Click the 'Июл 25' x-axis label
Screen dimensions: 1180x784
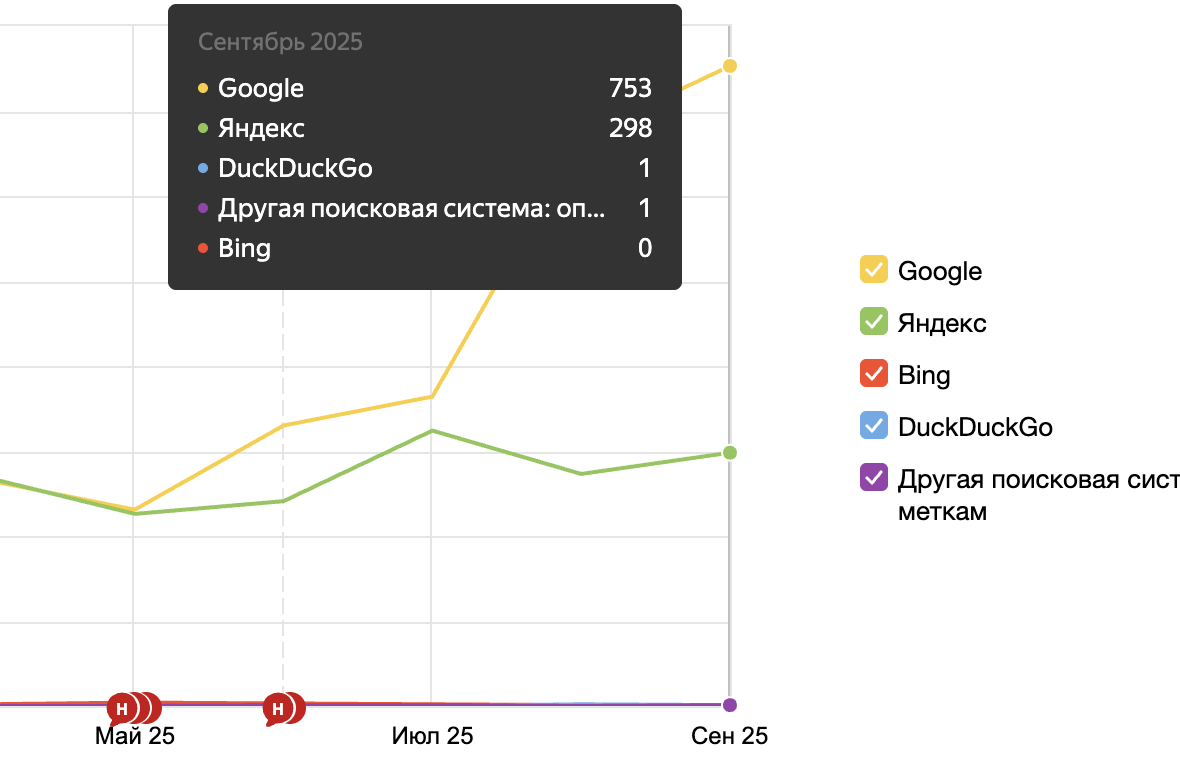click(x=432, y=737)
